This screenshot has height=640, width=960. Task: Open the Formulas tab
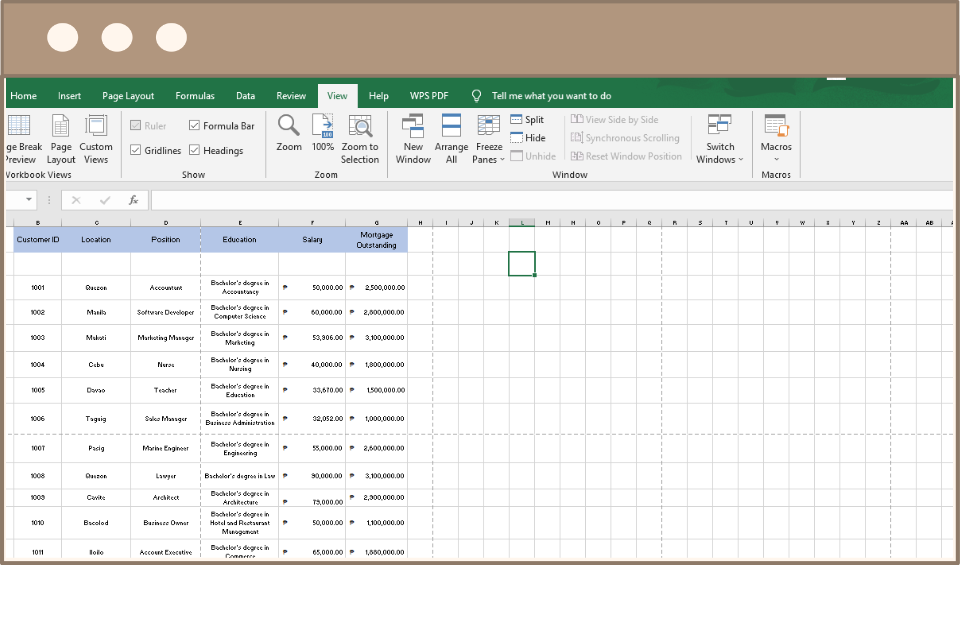click(195, 96)
